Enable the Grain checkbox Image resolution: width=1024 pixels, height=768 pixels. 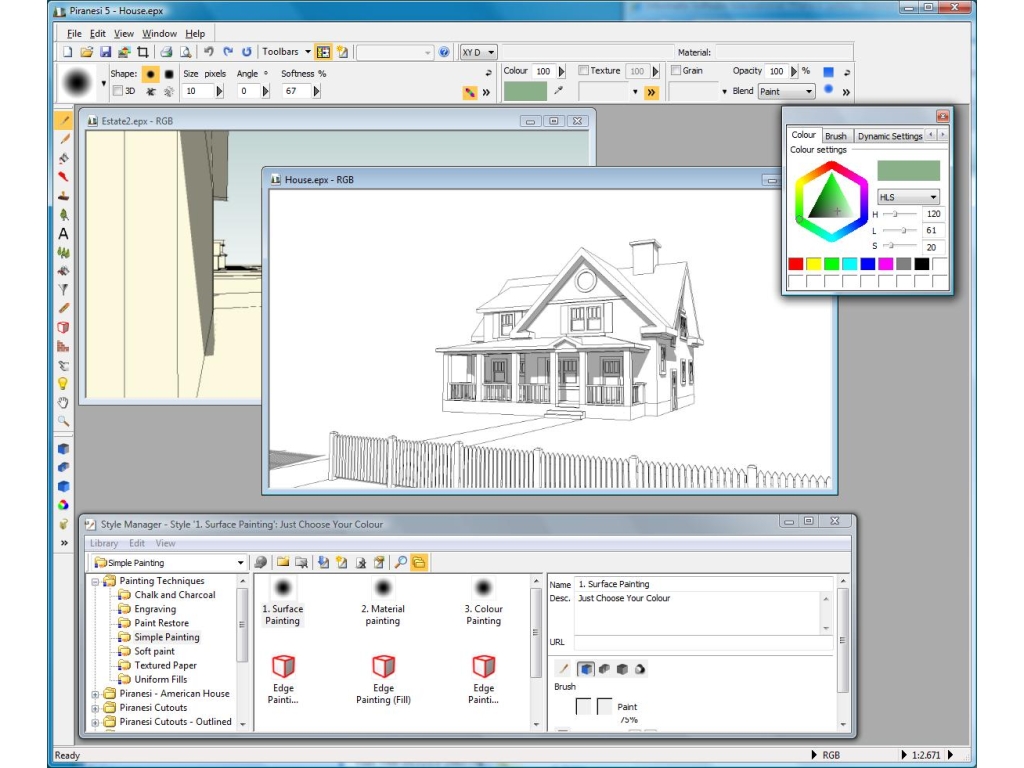coord(676,71)
